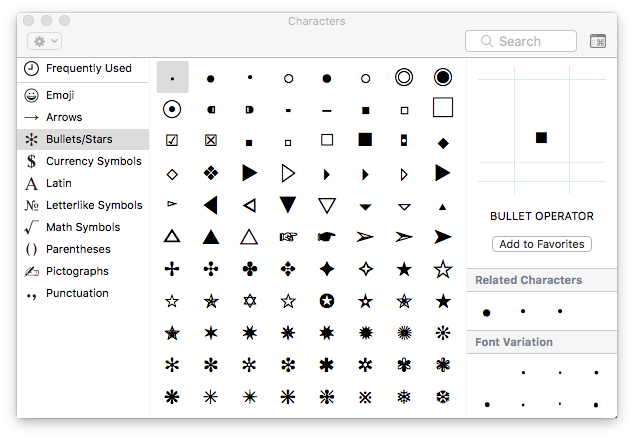Select the circled white star symbol
Image resolution: width=634 pixels, height=439 pixels.
tap(327, 301)
